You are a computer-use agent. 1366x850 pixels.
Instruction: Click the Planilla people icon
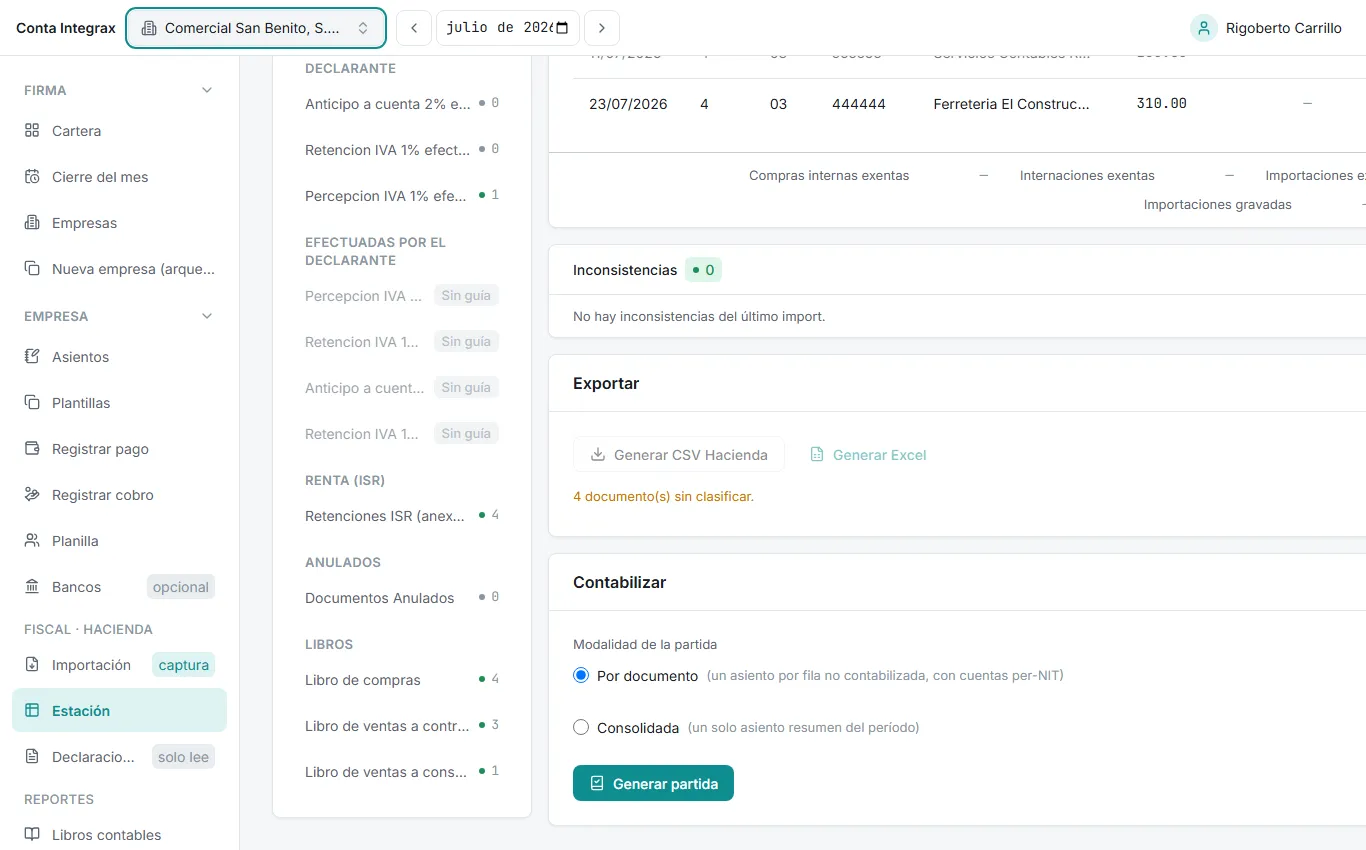(32, 541)
